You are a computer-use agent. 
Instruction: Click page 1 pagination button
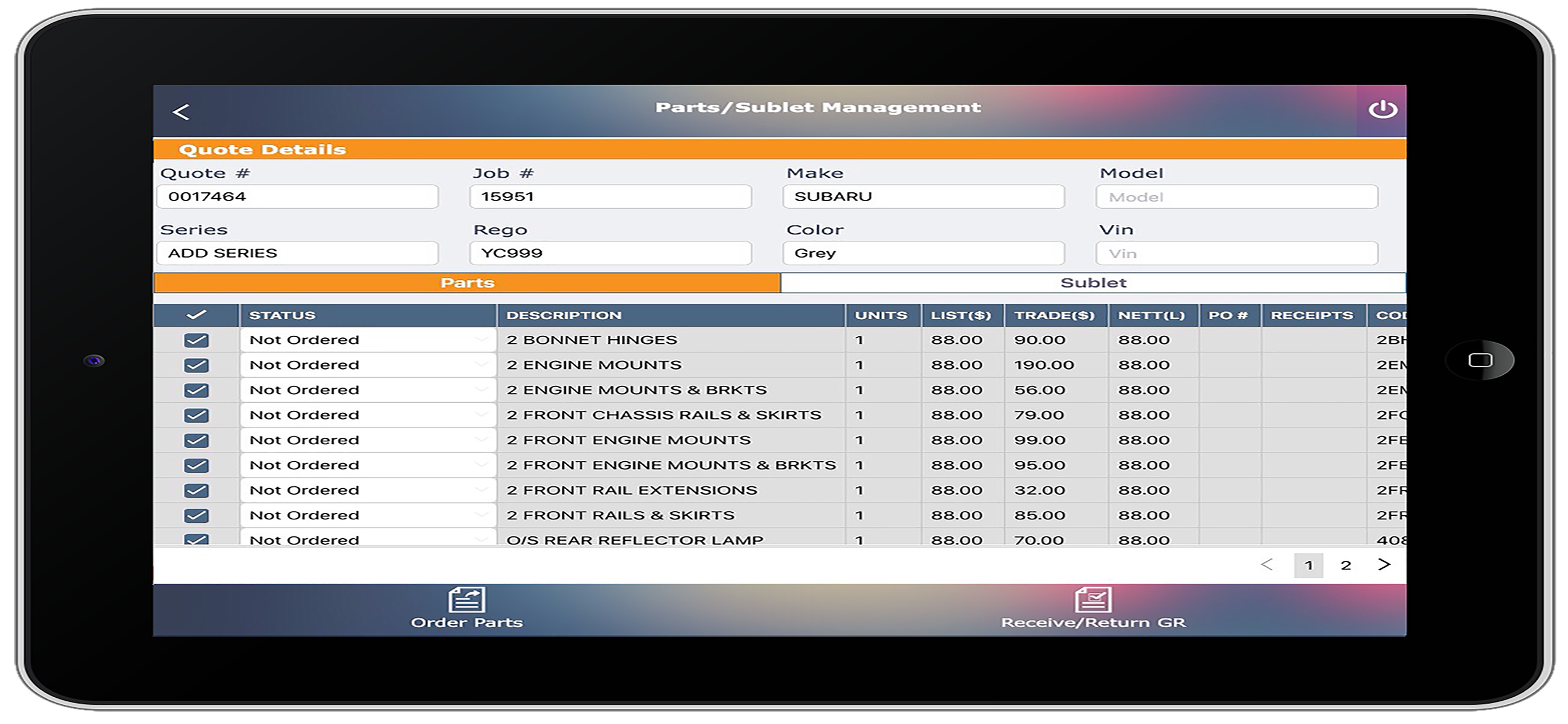point(1308,565)
